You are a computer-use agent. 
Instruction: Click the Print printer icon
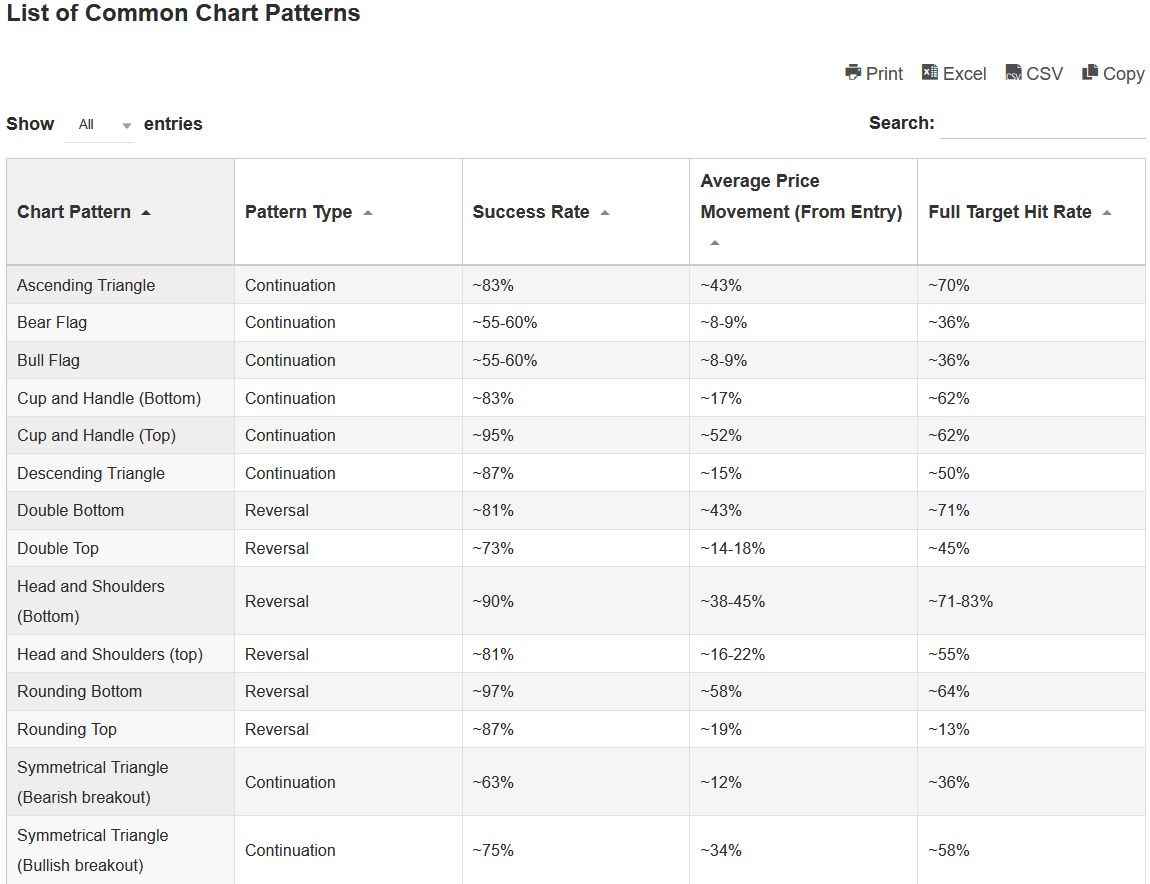(x=853, y=72)
